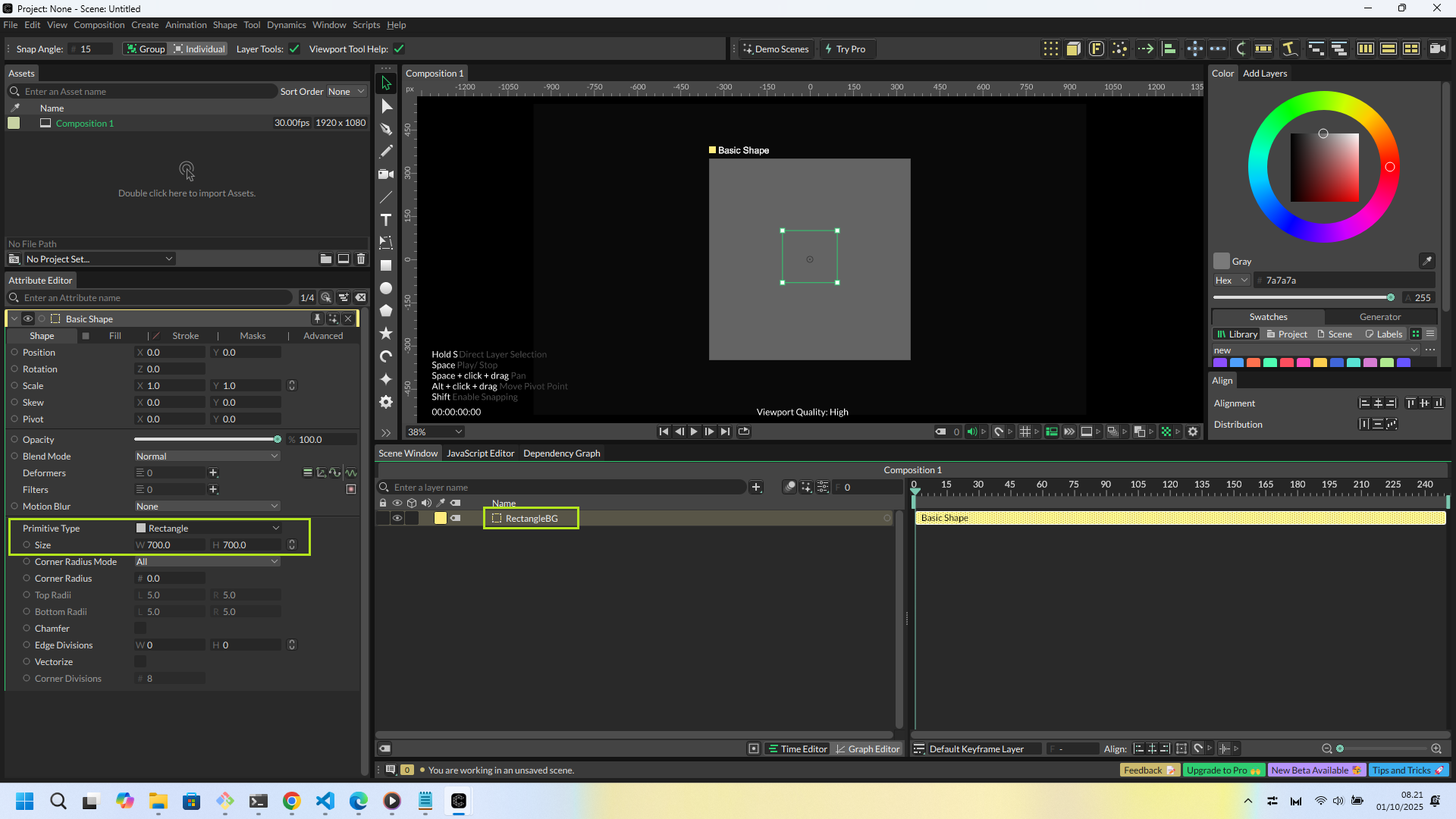Select the Ellipse shape tool
1456x819 pixels.
(x=386, y=288)
